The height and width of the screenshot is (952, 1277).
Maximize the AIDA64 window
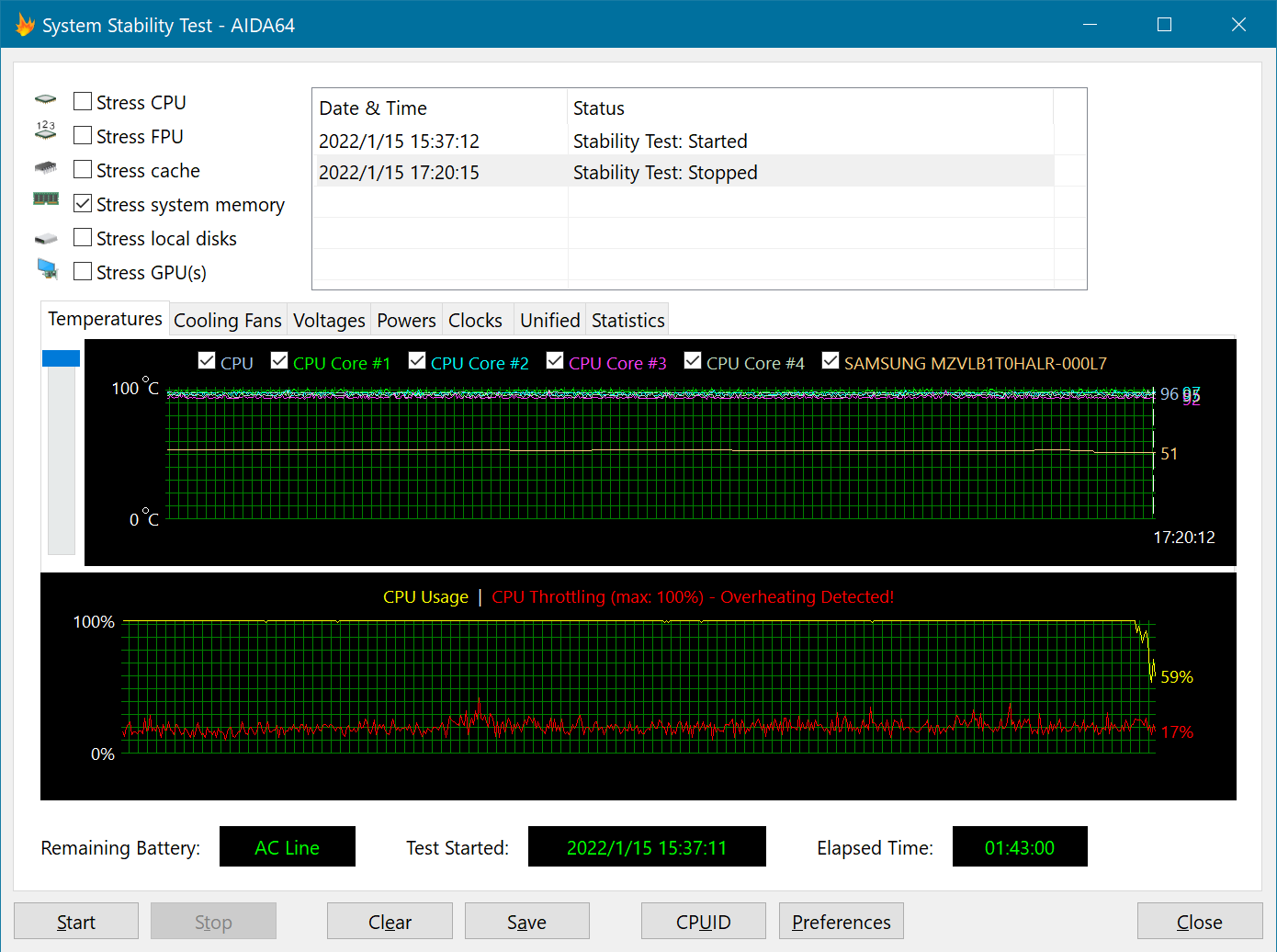coord(1164,24)
